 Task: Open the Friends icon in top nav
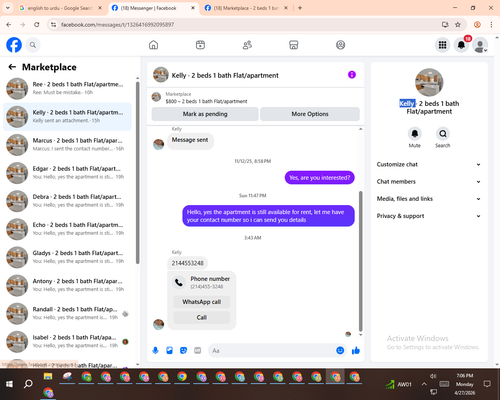(x=247, y=45)
